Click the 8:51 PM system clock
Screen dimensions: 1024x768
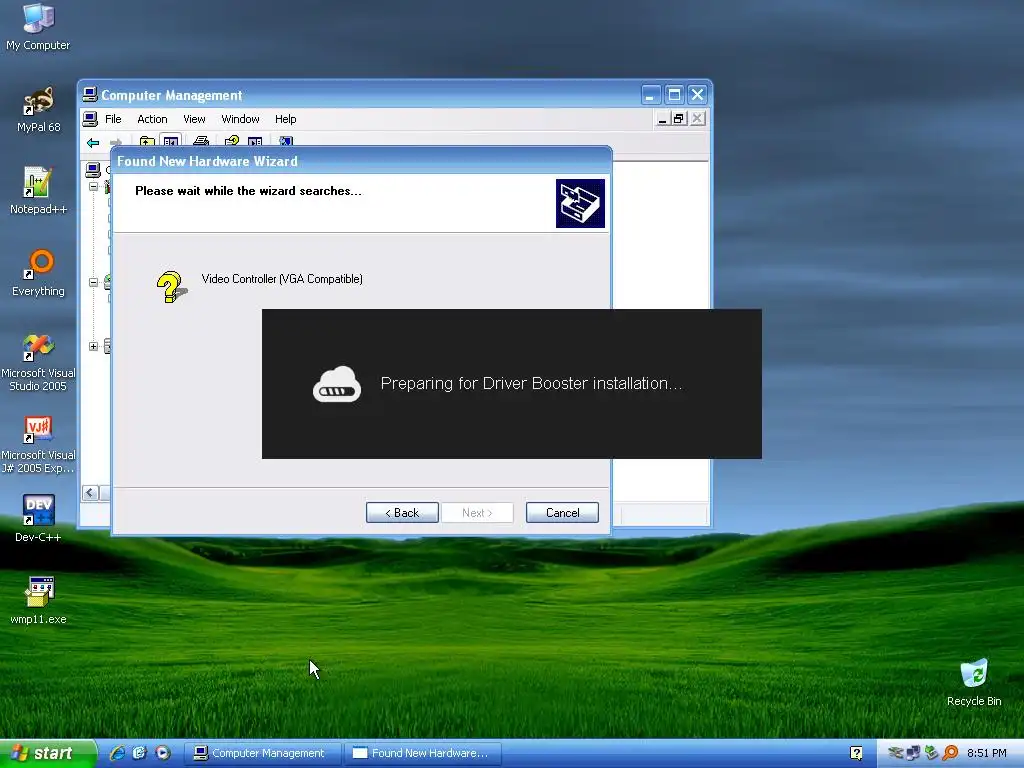point(986,753)
